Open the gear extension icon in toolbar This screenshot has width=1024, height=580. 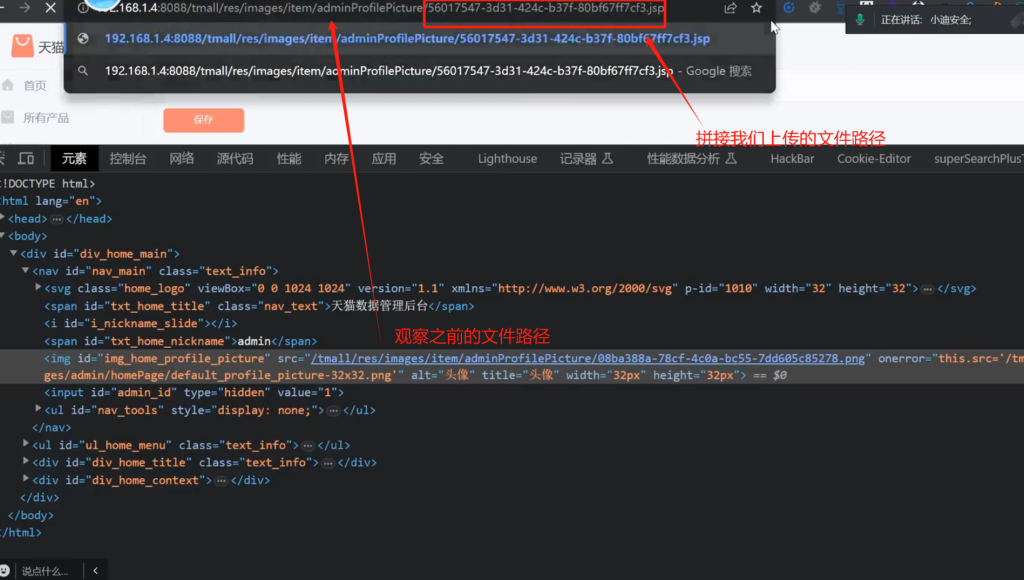814,8
